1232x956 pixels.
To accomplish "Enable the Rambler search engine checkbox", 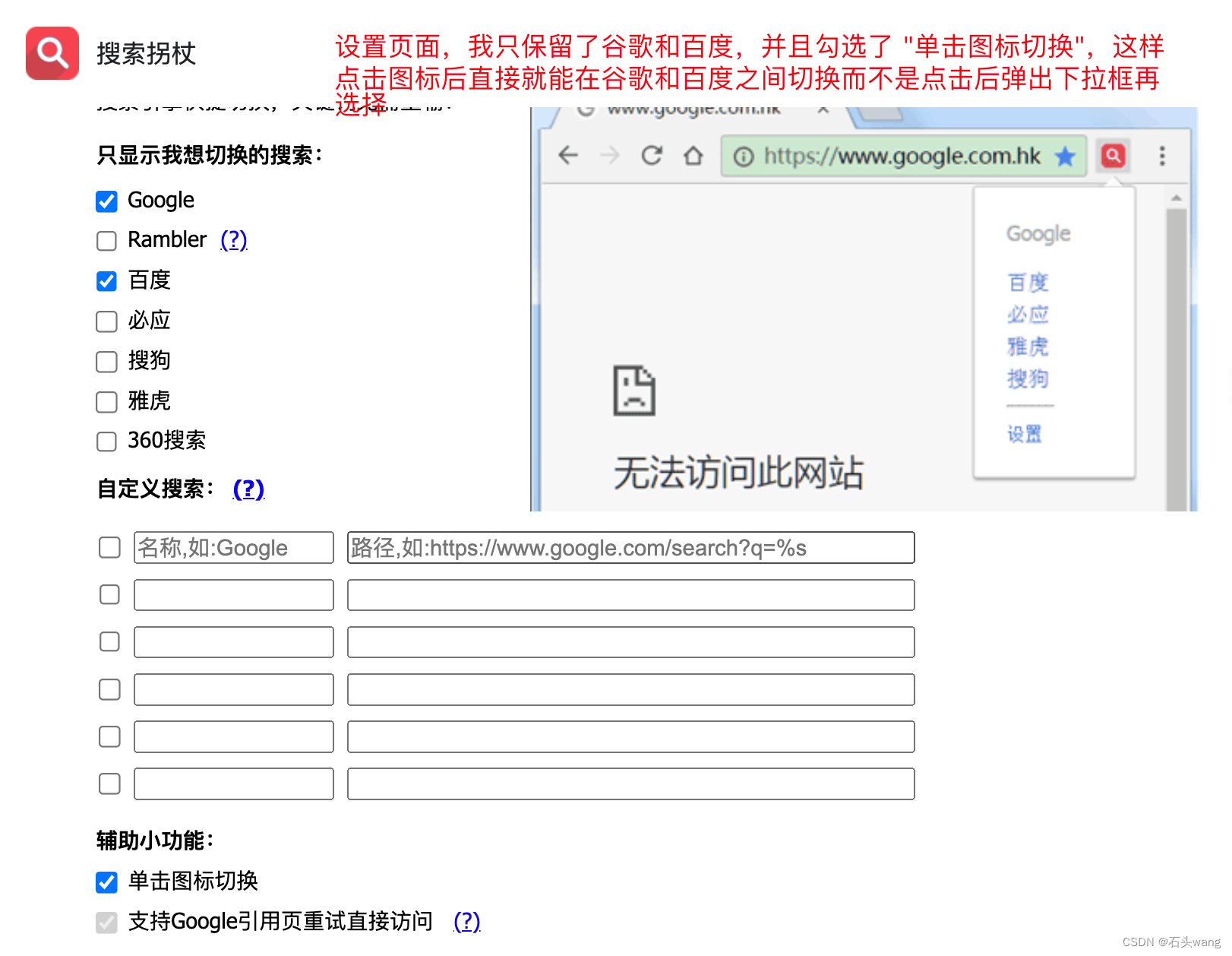I will [107, 241].
